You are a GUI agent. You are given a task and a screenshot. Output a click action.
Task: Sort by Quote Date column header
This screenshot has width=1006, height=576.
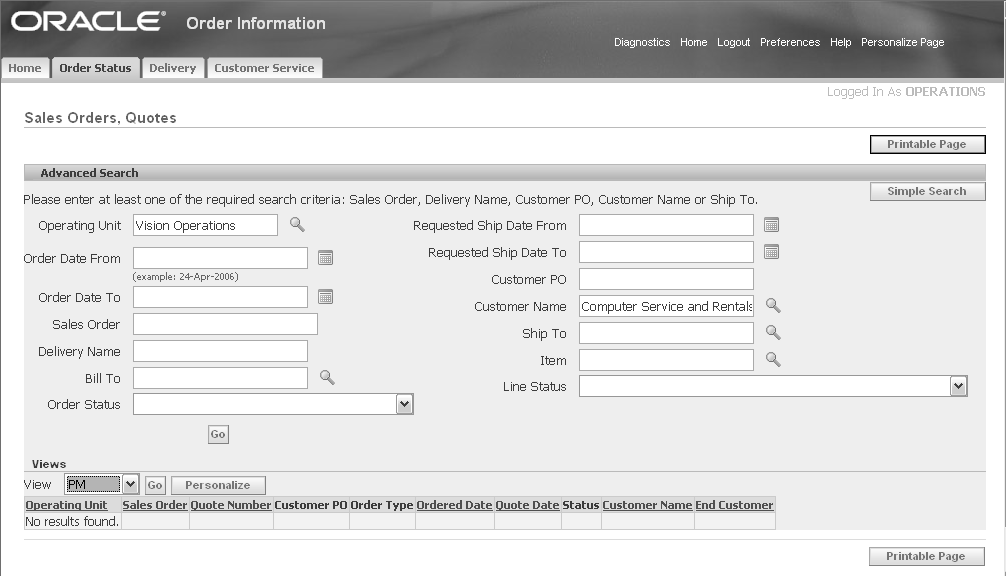coord(527,505)
